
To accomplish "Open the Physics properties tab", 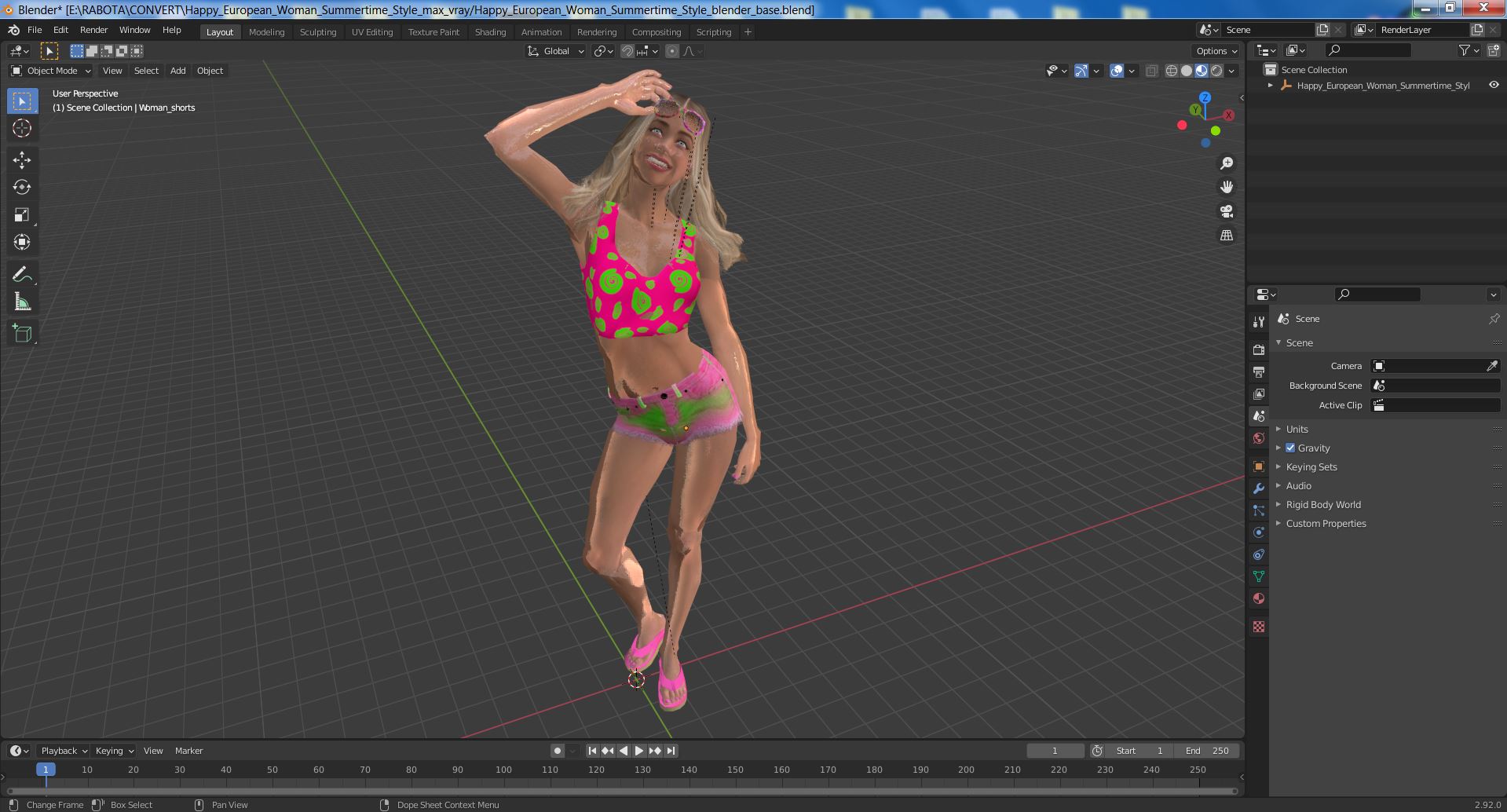I will point(1259,532).
